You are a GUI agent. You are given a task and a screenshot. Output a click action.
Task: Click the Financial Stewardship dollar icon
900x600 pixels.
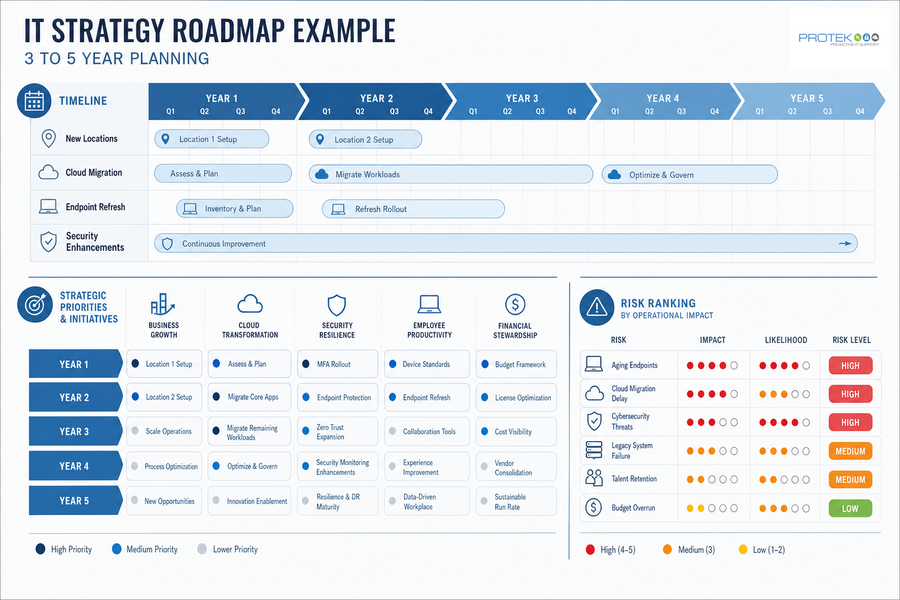pos(515,304)
